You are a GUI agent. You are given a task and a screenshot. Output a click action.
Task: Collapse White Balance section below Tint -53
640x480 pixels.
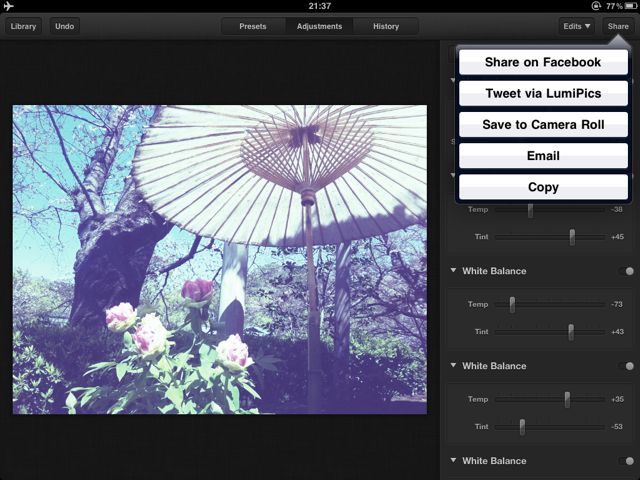(x=453, y=460)
